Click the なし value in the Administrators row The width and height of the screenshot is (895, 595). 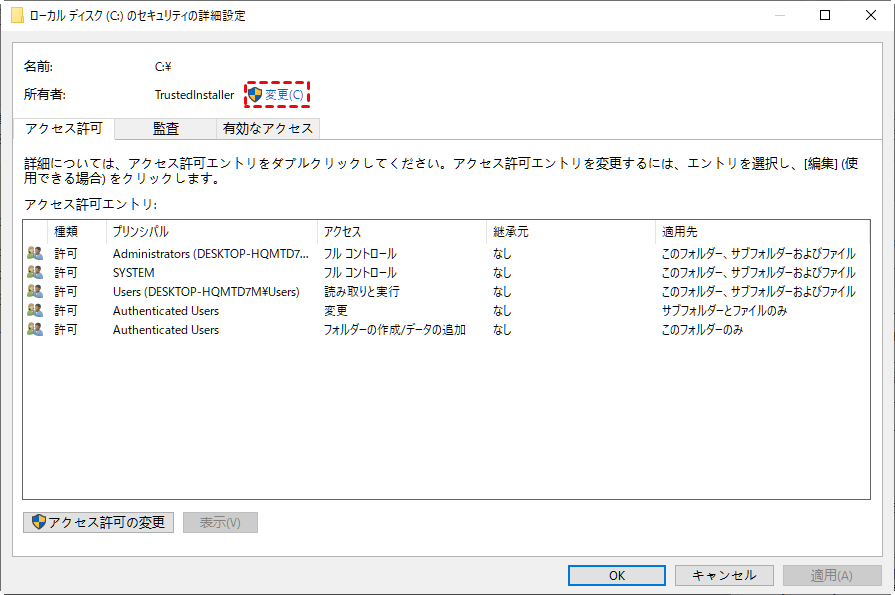pos(502,254)
